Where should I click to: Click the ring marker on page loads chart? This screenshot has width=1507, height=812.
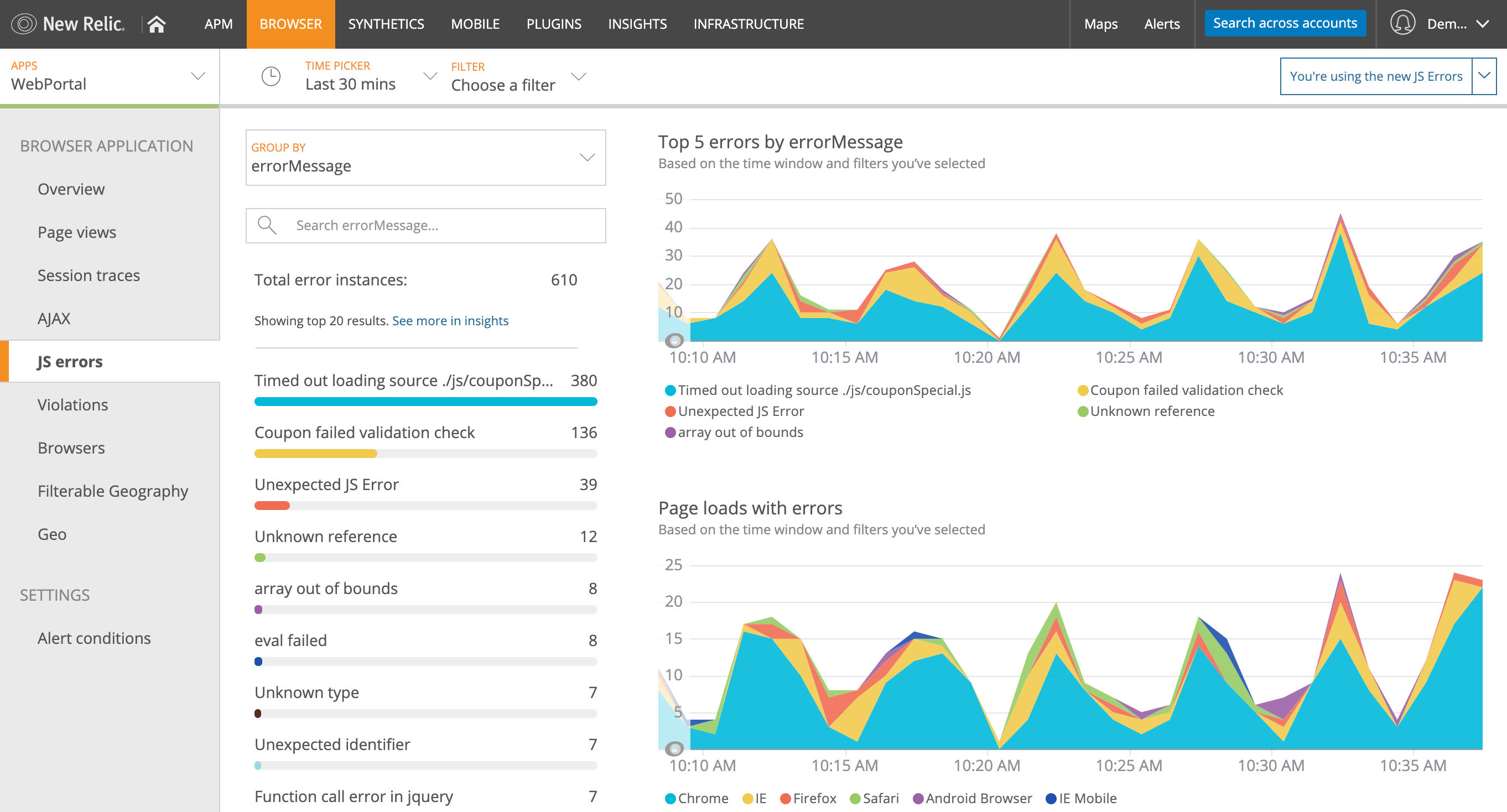pos(674,748)
